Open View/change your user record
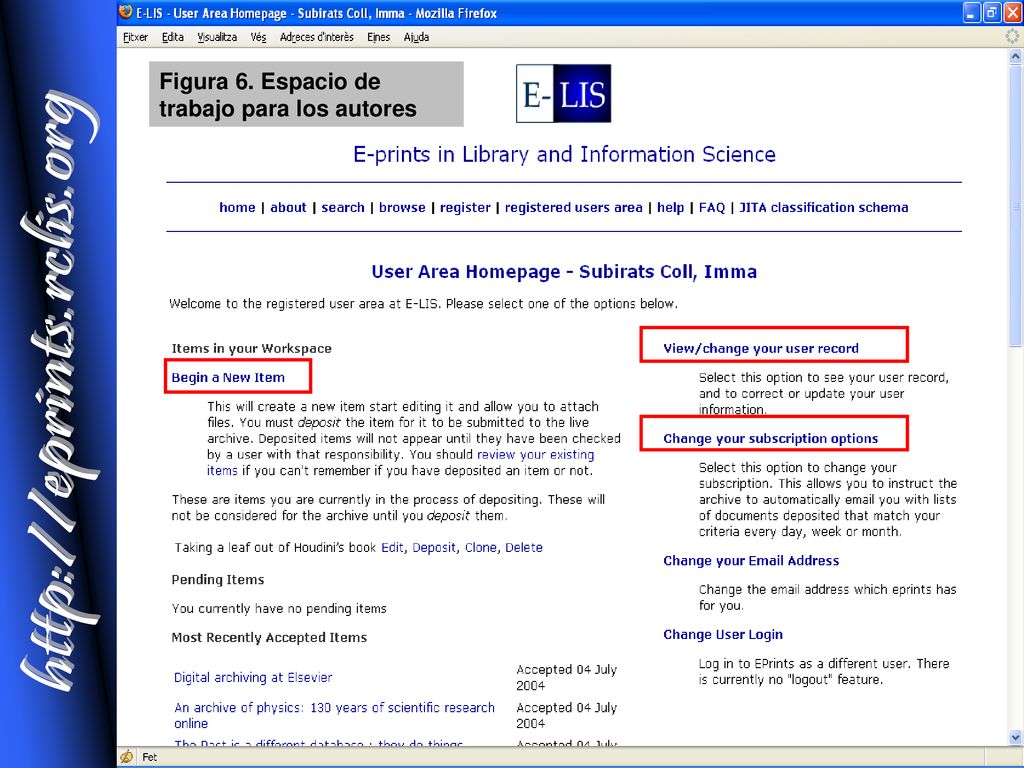 coord(761,348)
